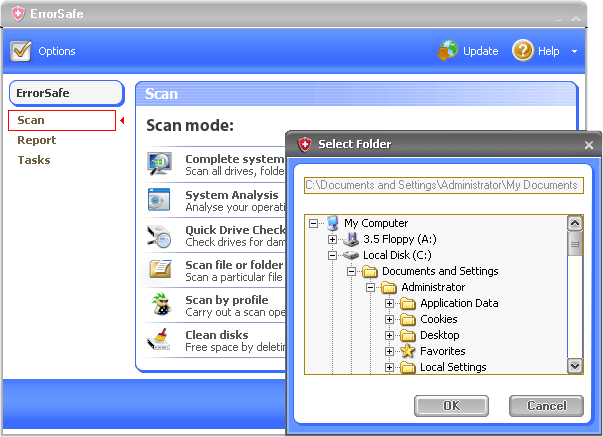The width and height of the screenshot is (603, 437).
Task: Click the Desktop folder icon
Action: click(408, 335)
